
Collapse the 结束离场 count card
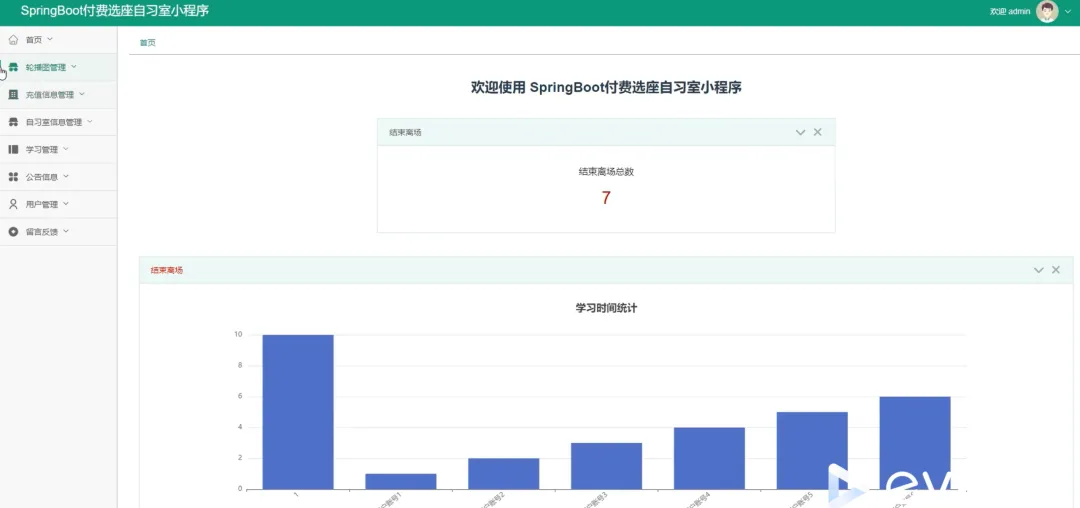click(800, 132)
